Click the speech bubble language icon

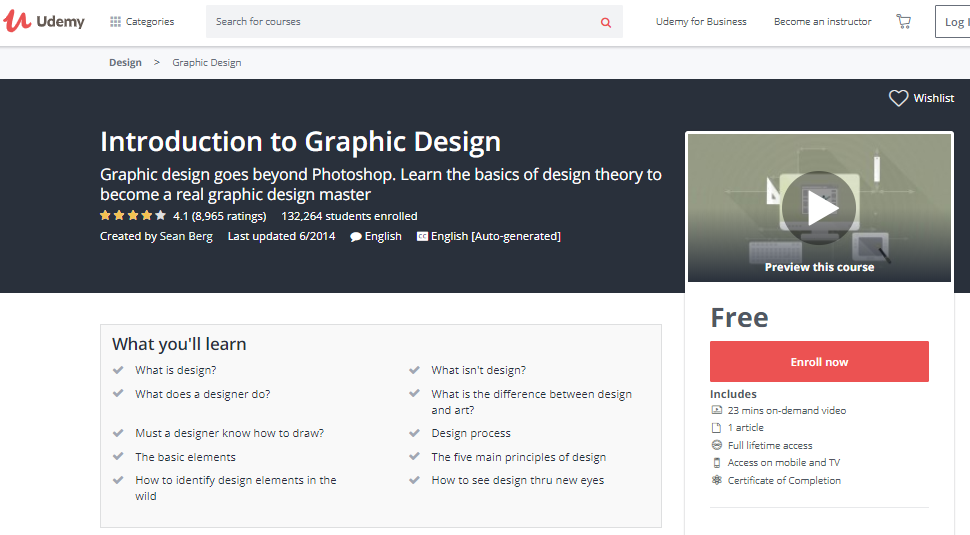[356, 237]
